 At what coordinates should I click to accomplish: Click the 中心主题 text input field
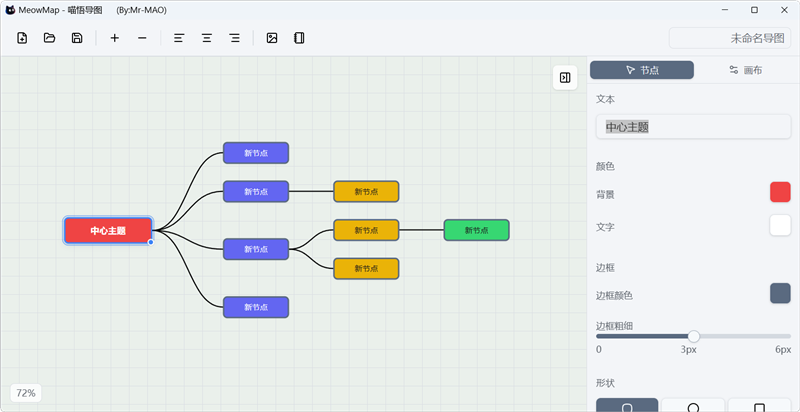(693, 127)
